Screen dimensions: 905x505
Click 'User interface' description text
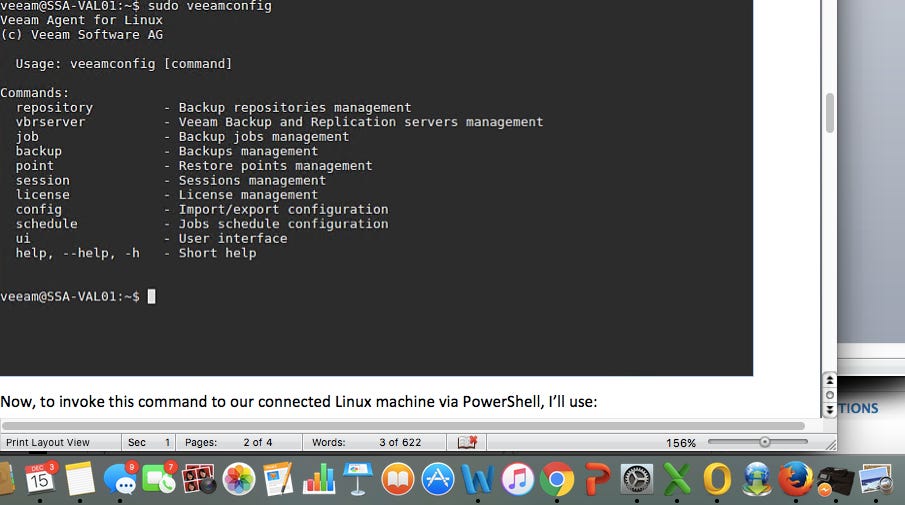coord(233,238)
